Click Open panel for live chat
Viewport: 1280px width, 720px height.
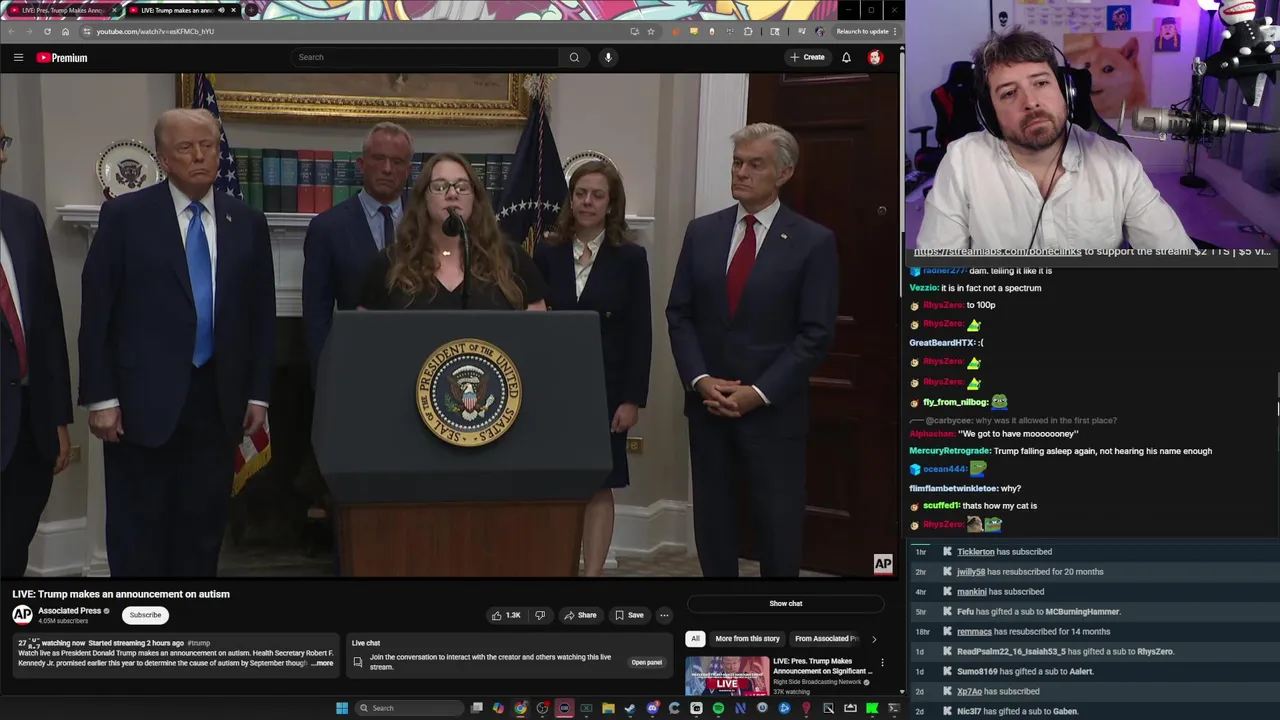tap(646, 662)
